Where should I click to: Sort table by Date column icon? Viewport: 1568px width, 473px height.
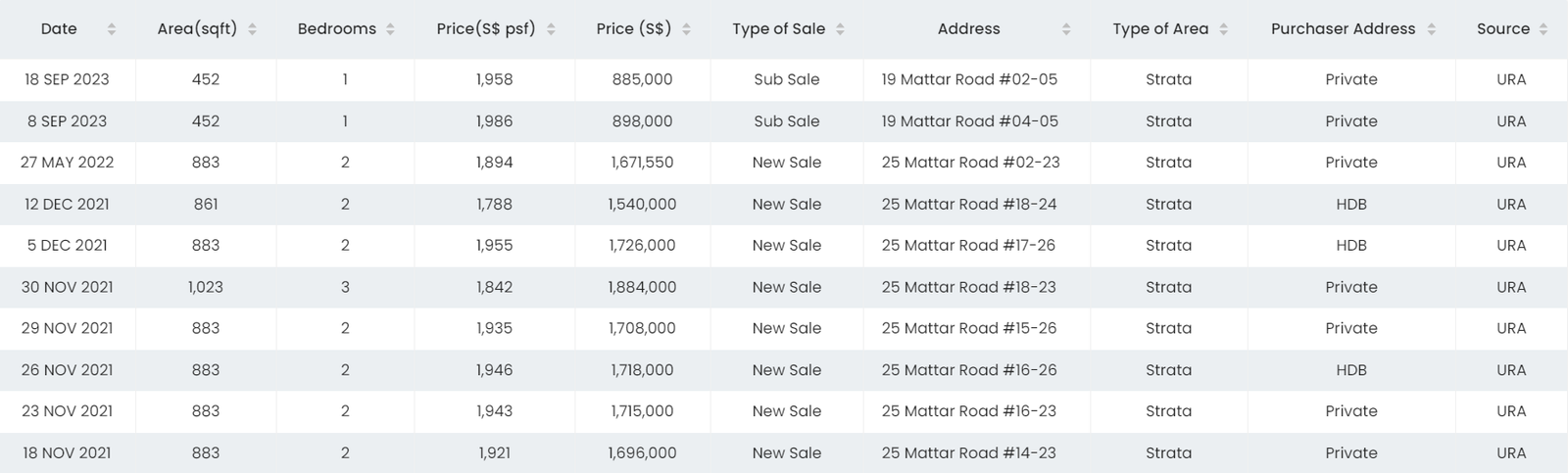point(112,29)
